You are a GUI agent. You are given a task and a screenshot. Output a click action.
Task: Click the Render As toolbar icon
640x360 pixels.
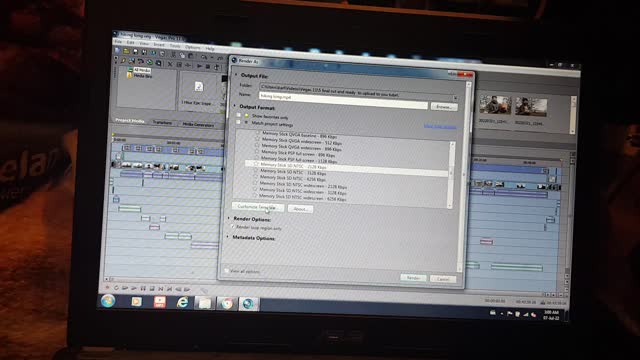pyautogui.click(x=153, y=53)
